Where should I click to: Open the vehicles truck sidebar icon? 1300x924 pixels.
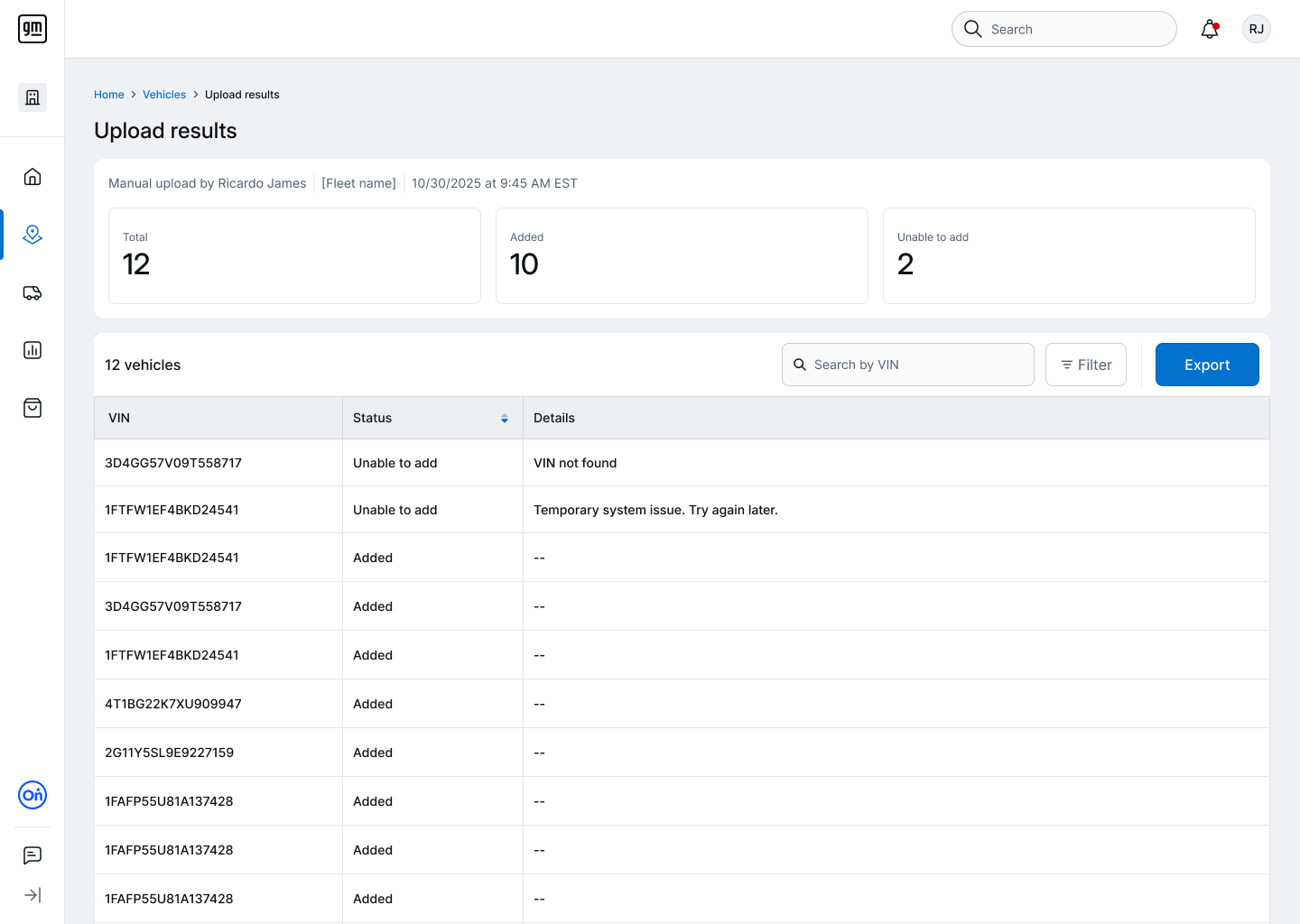(x=32, y=292)
